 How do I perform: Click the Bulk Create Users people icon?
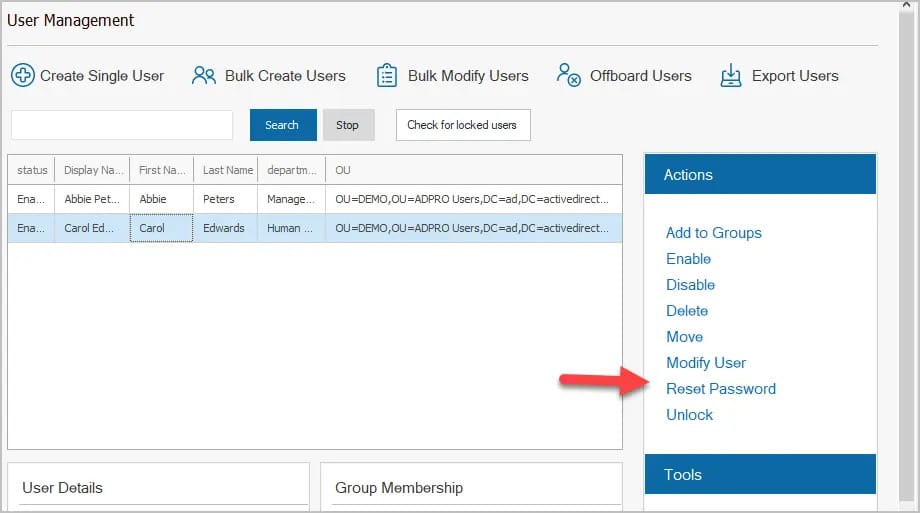click(x=204, y=76)
